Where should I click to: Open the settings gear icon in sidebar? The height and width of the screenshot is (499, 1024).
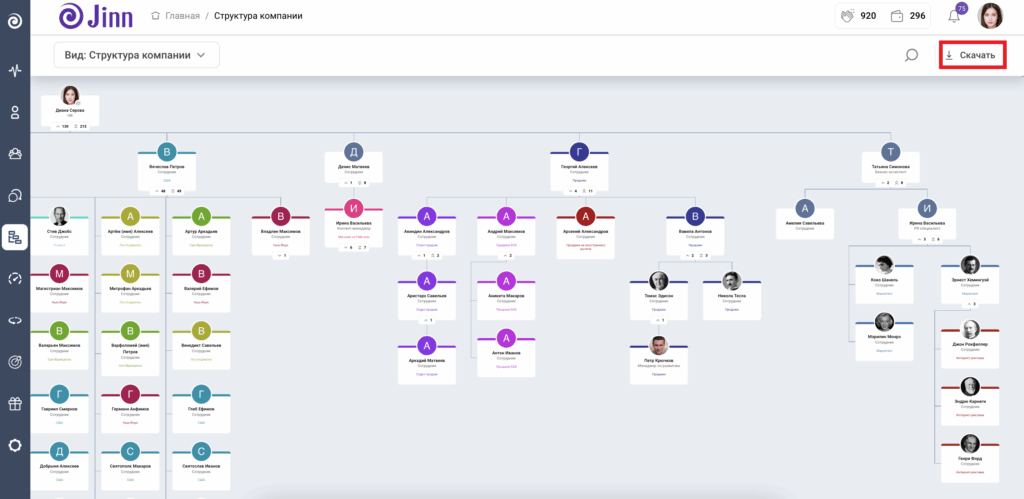click(15, 445)
